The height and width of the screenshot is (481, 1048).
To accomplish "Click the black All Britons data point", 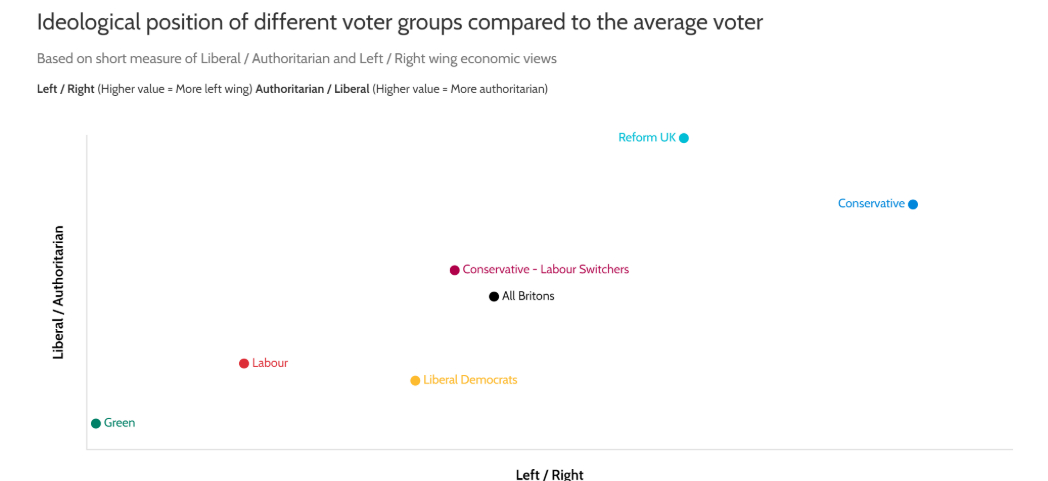I will click(494, 297).
